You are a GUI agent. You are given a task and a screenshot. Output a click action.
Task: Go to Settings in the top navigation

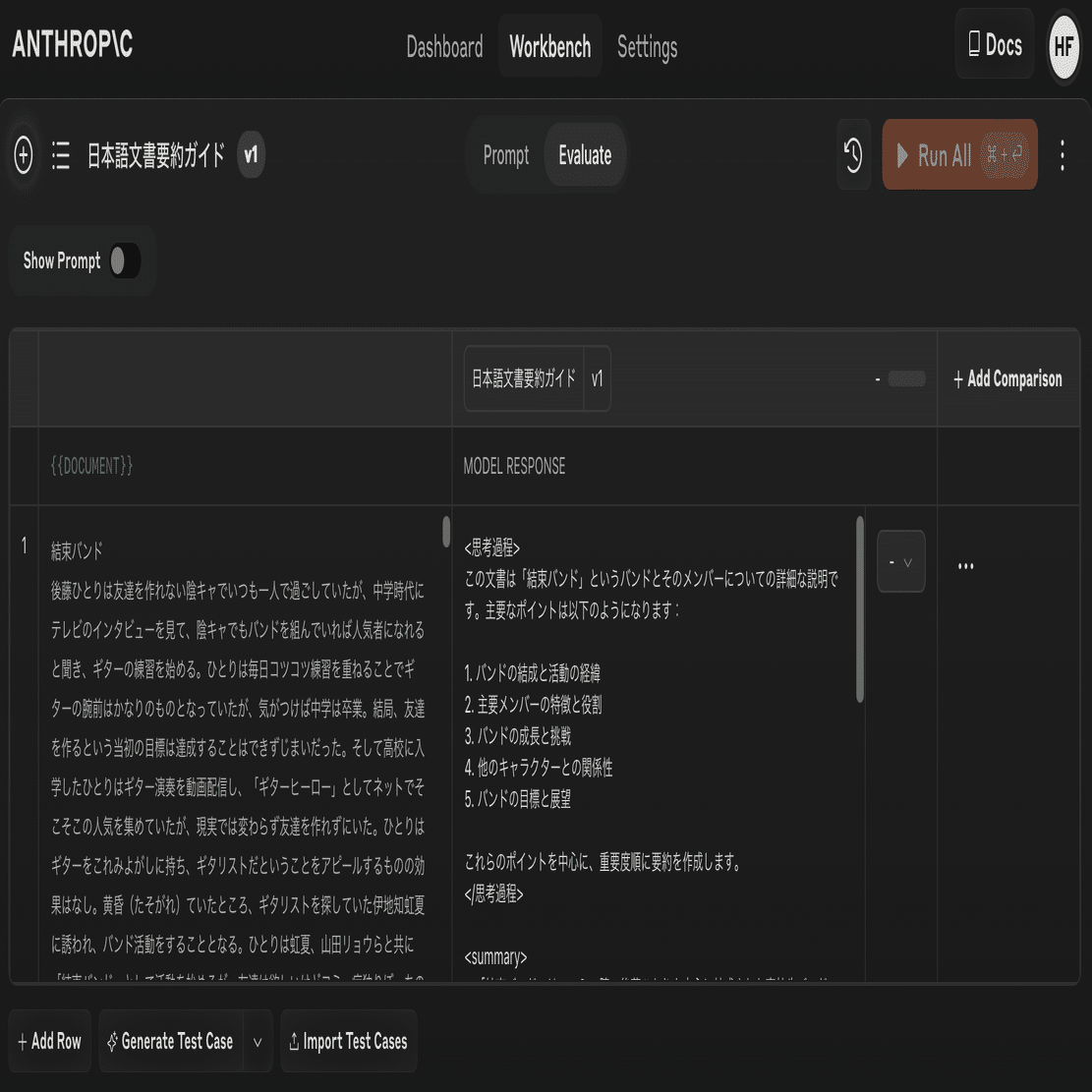[647, 46]
